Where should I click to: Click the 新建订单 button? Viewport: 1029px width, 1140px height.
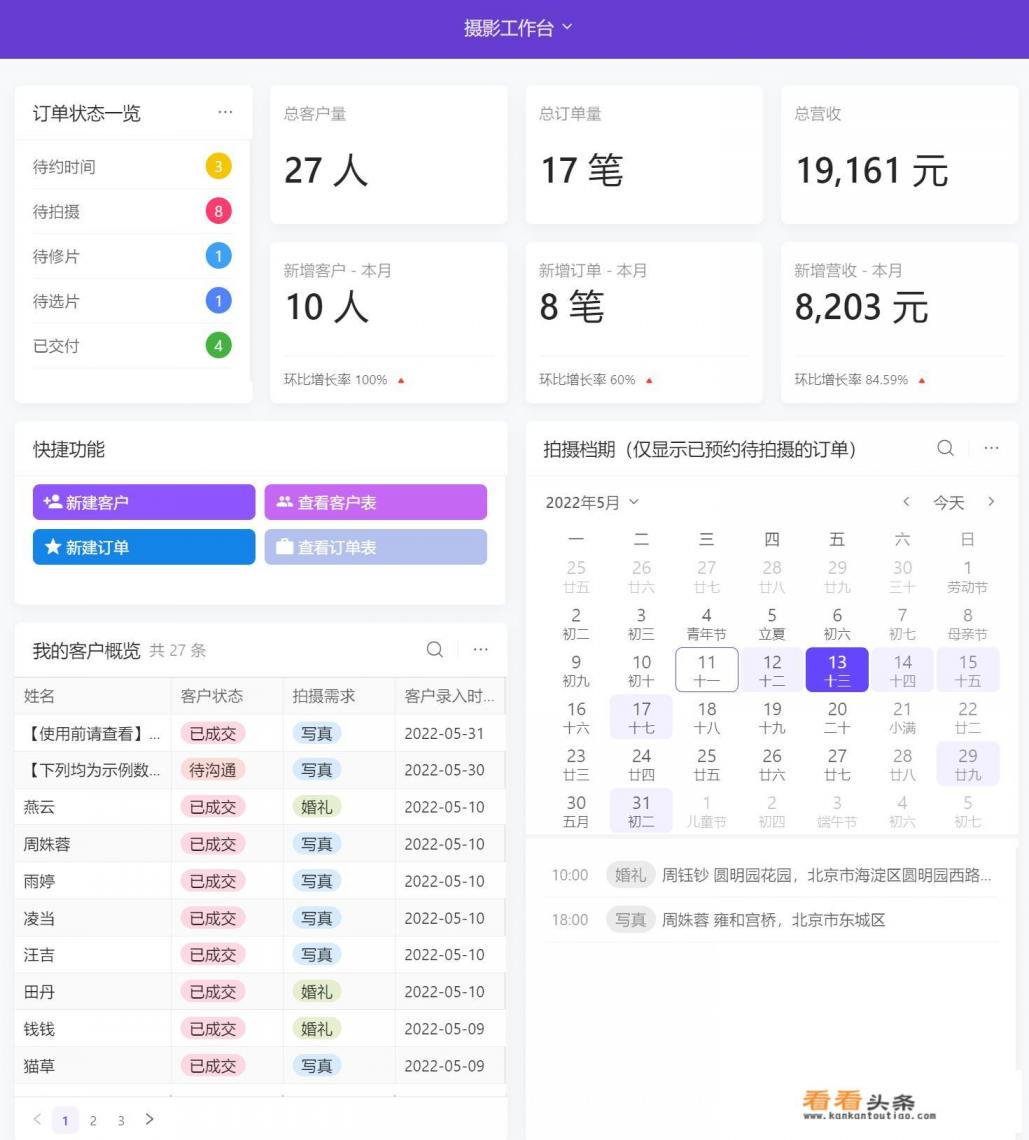click(x=143, y=547)
